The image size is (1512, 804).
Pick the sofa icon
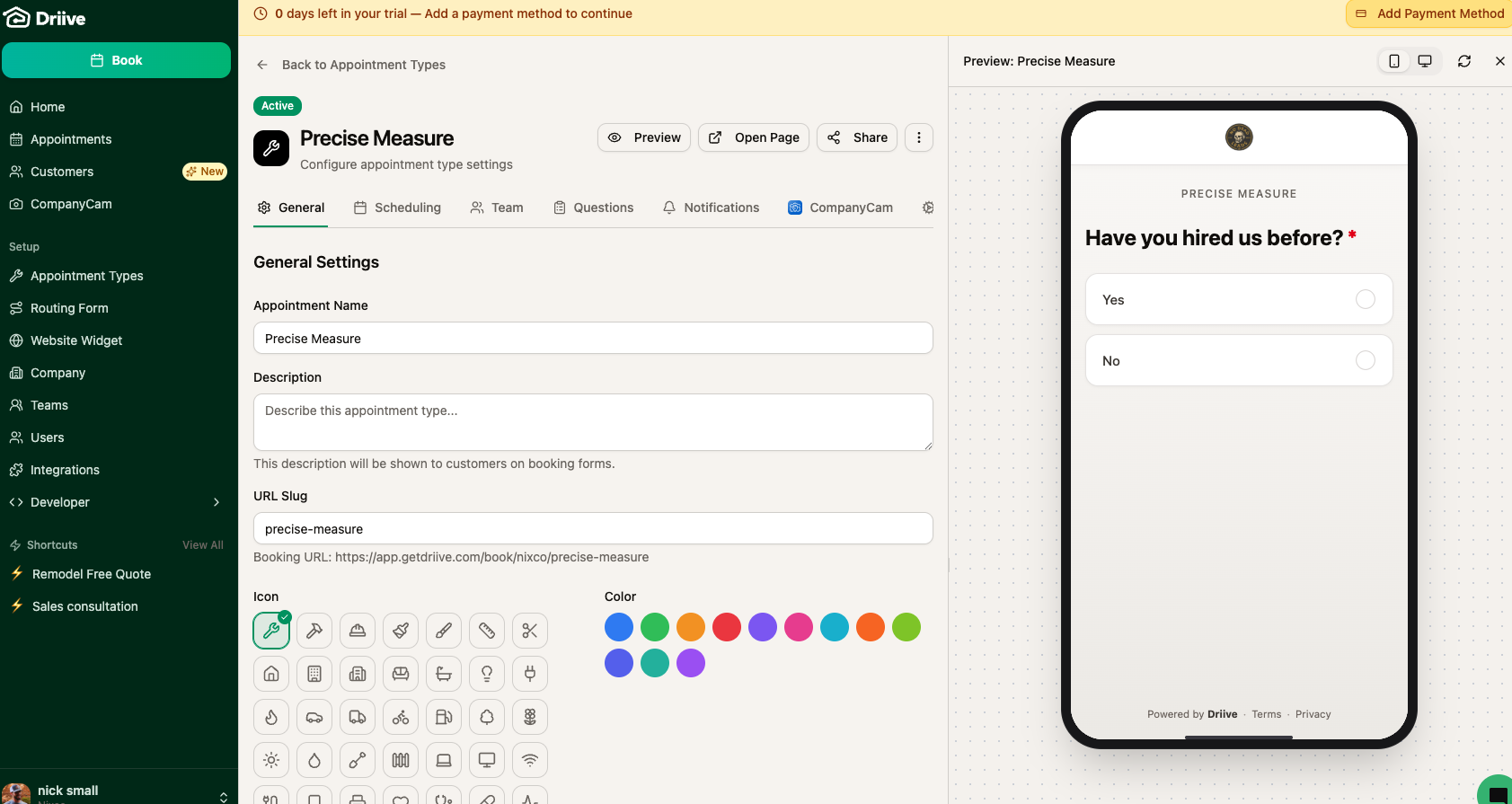[401, 674]
